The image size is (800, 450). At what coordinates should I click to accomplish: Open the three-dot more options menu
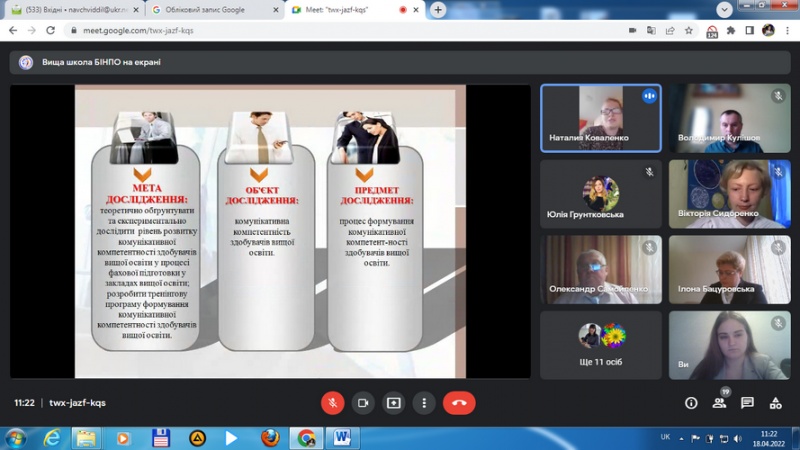(424, 403)
